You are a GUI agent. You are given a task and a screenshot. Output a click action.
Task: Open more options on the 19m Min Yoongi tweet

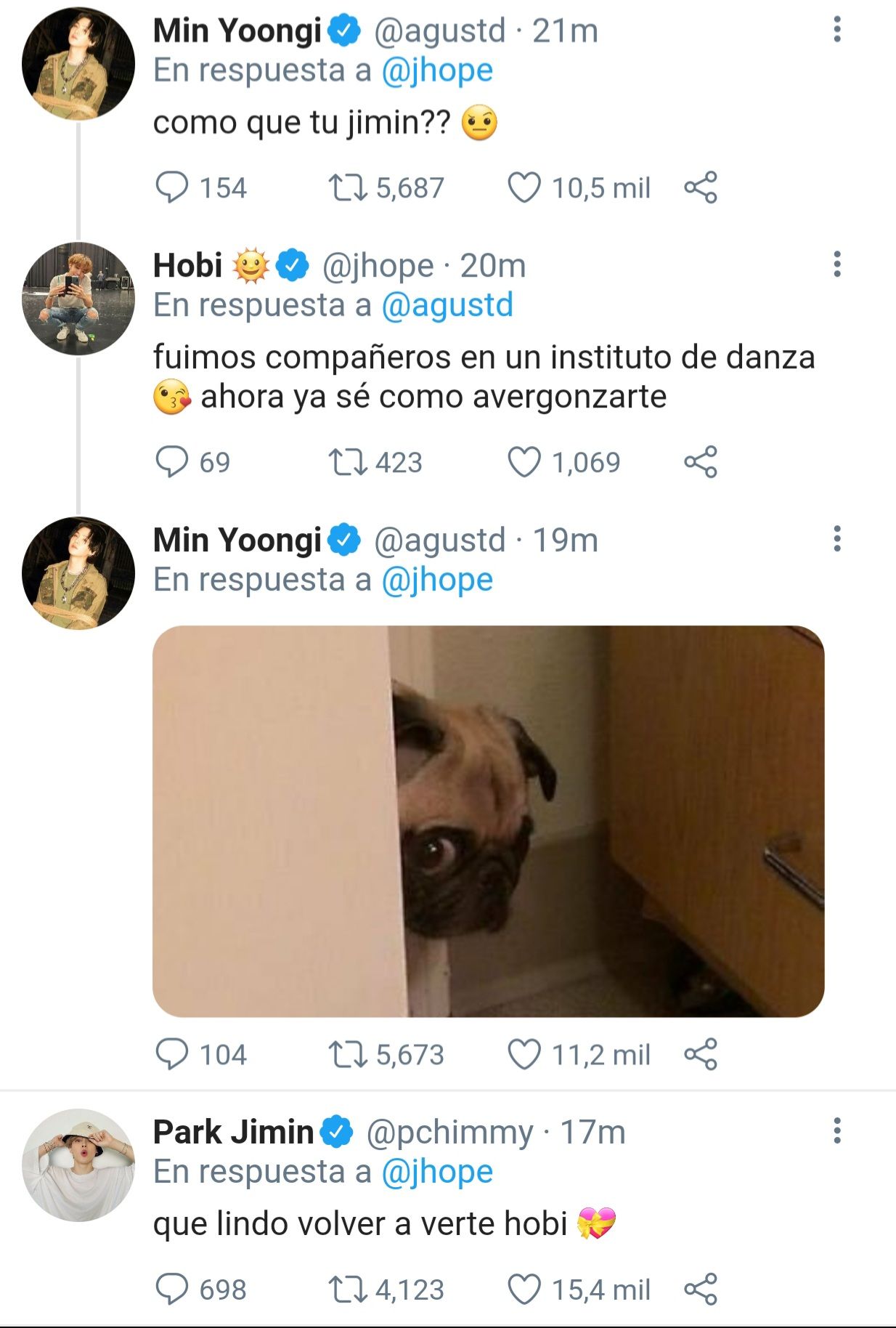pos(837,539)
